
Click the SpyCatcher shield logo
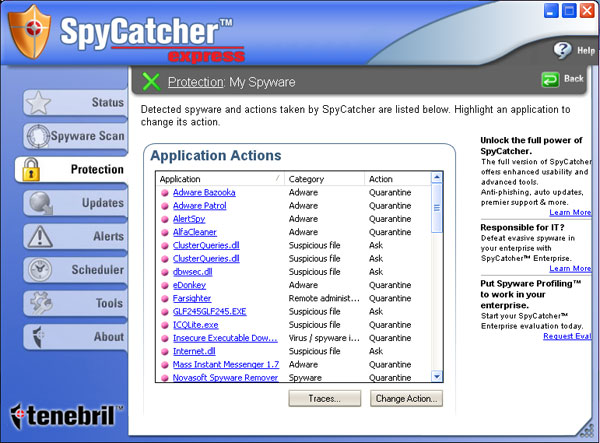pyautogui.click(x=29, y=32)
